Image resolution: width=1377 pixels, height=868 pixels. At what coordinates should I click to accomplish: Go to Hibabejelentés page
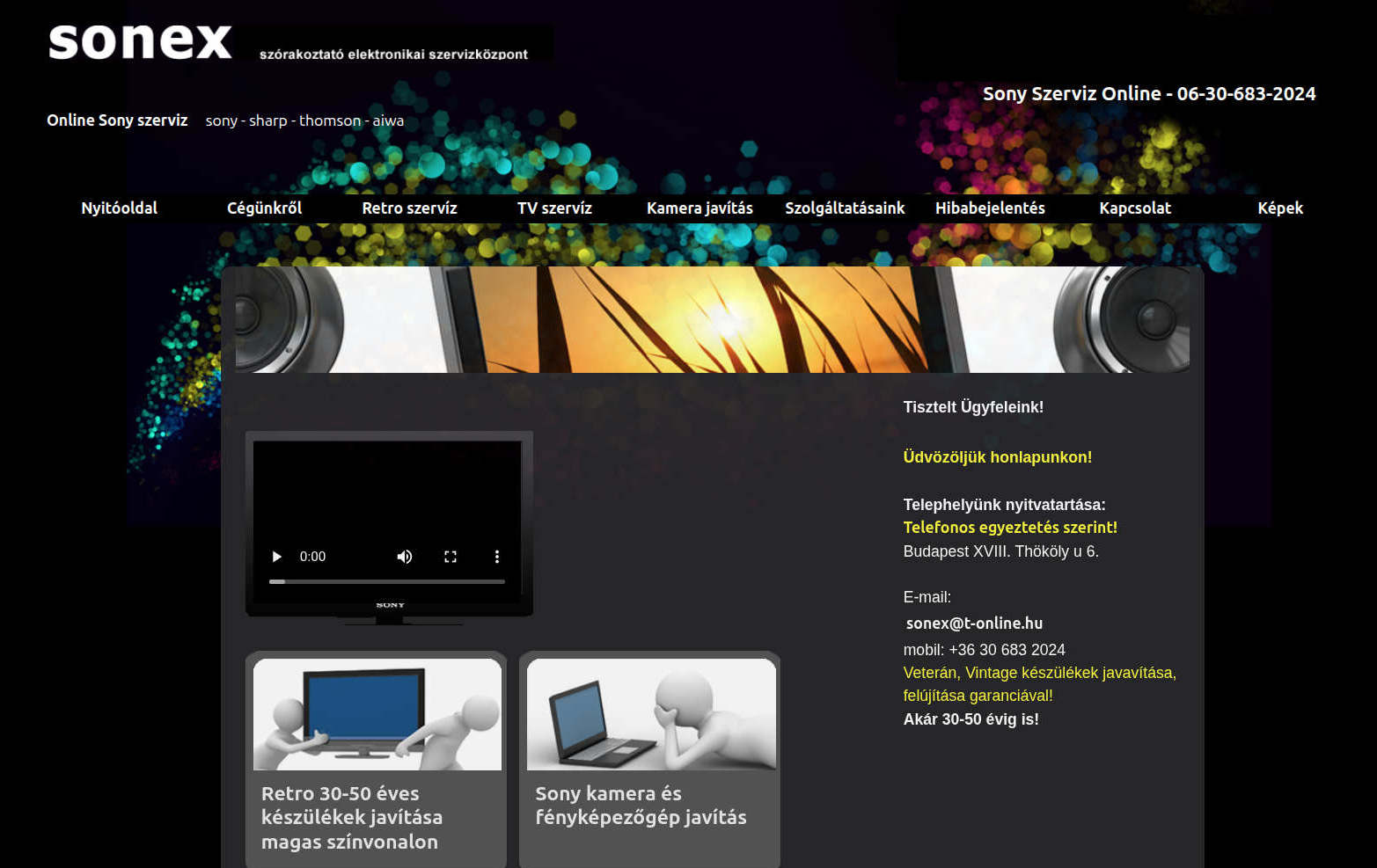point(990,208)
